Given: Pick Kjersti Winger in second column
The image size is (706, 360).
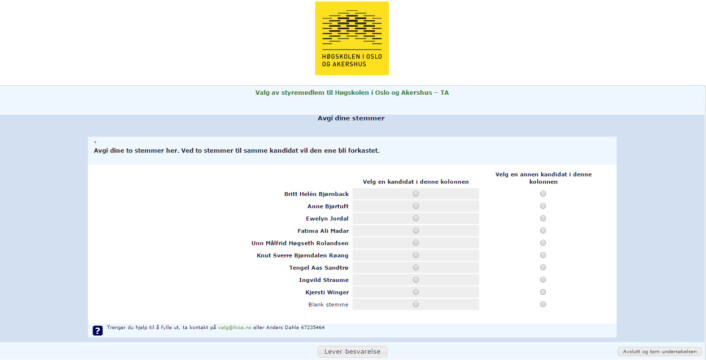Looking at the screenshot, I should [543, 292].
